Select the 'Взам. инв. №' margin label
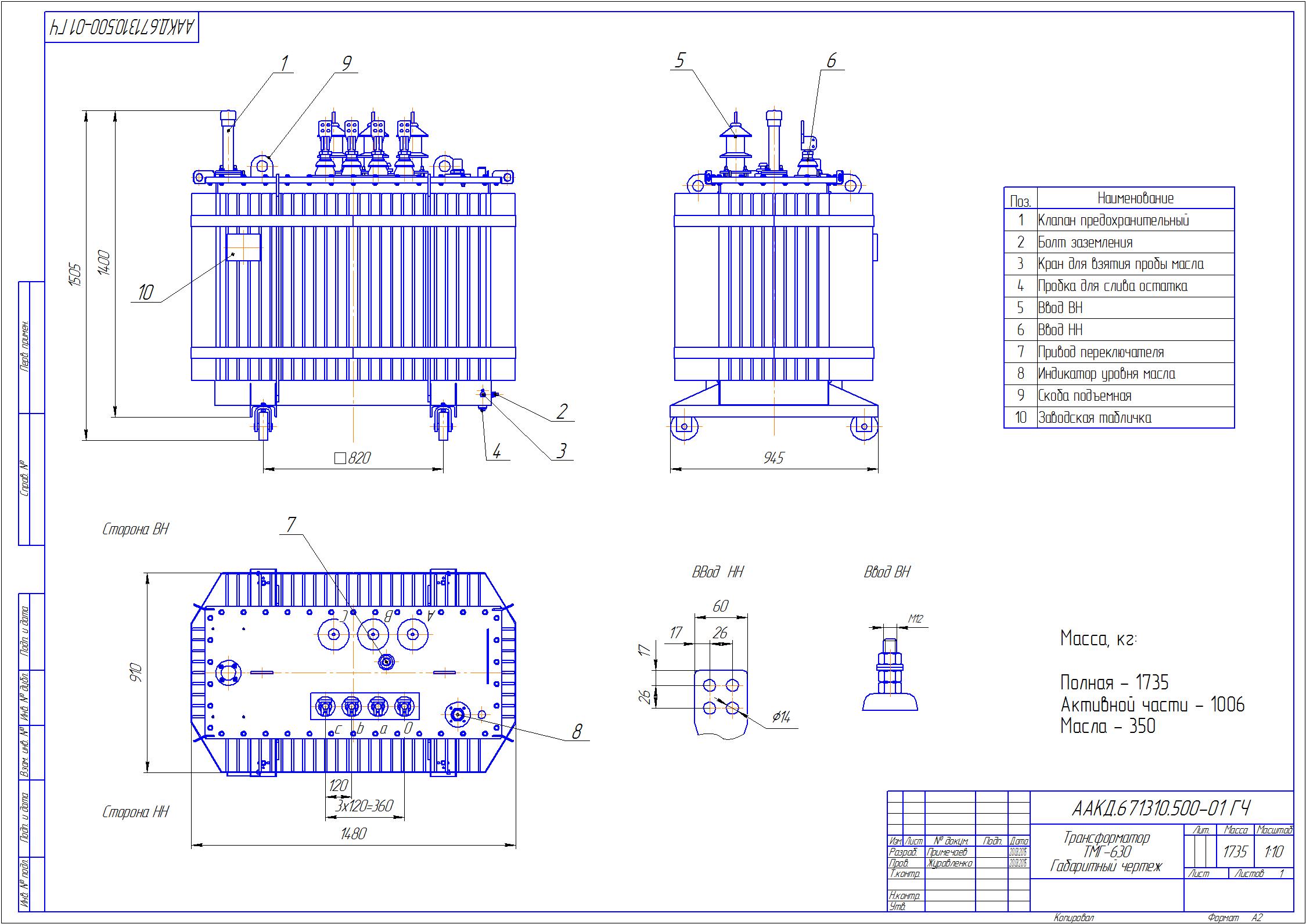Screen dimensions: 1306x924 [26, 752]
